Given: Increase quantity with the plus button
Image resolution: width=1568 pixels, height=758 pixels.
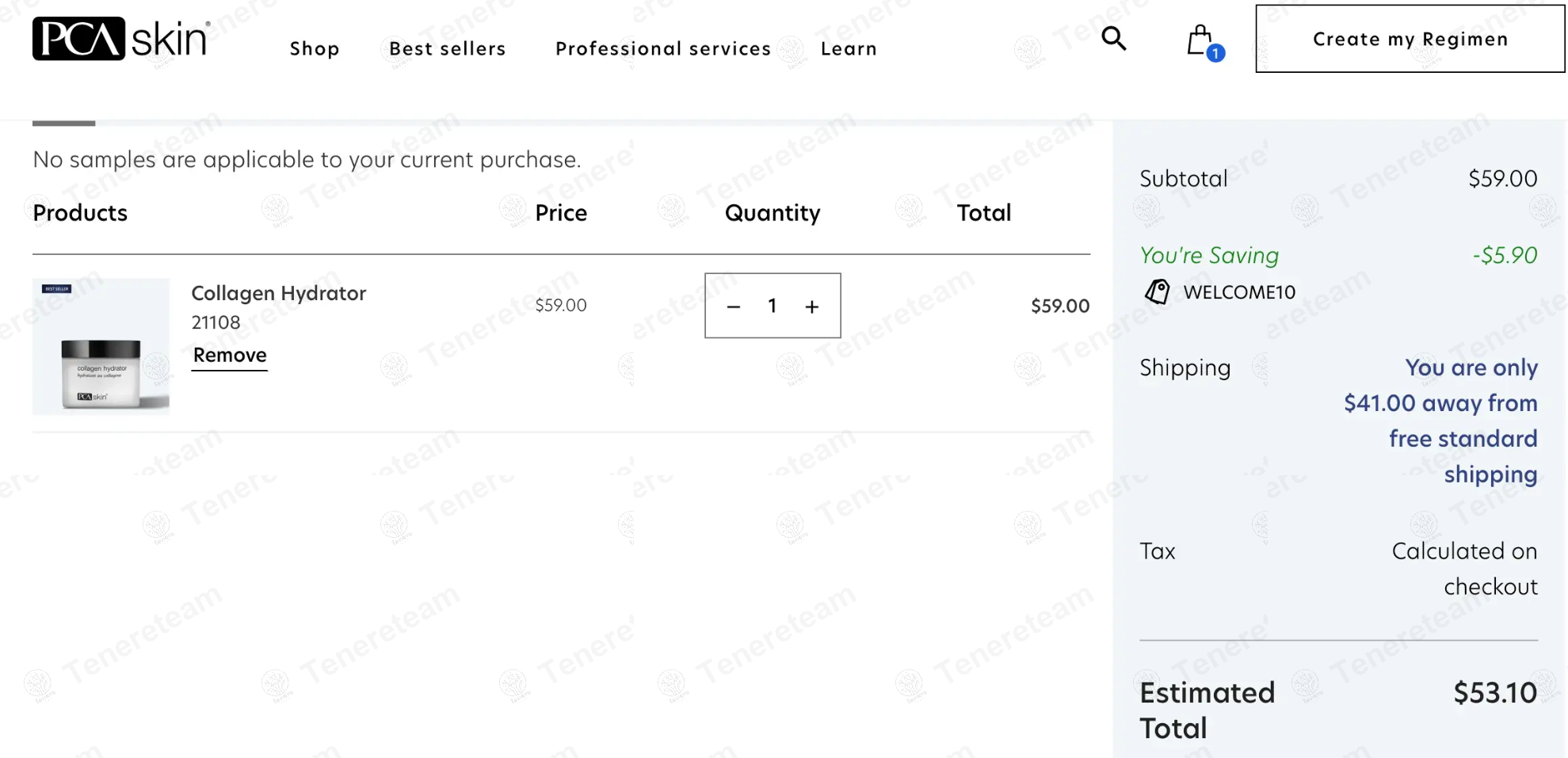Looking at the screenshot, I should (x=812, y=307).
